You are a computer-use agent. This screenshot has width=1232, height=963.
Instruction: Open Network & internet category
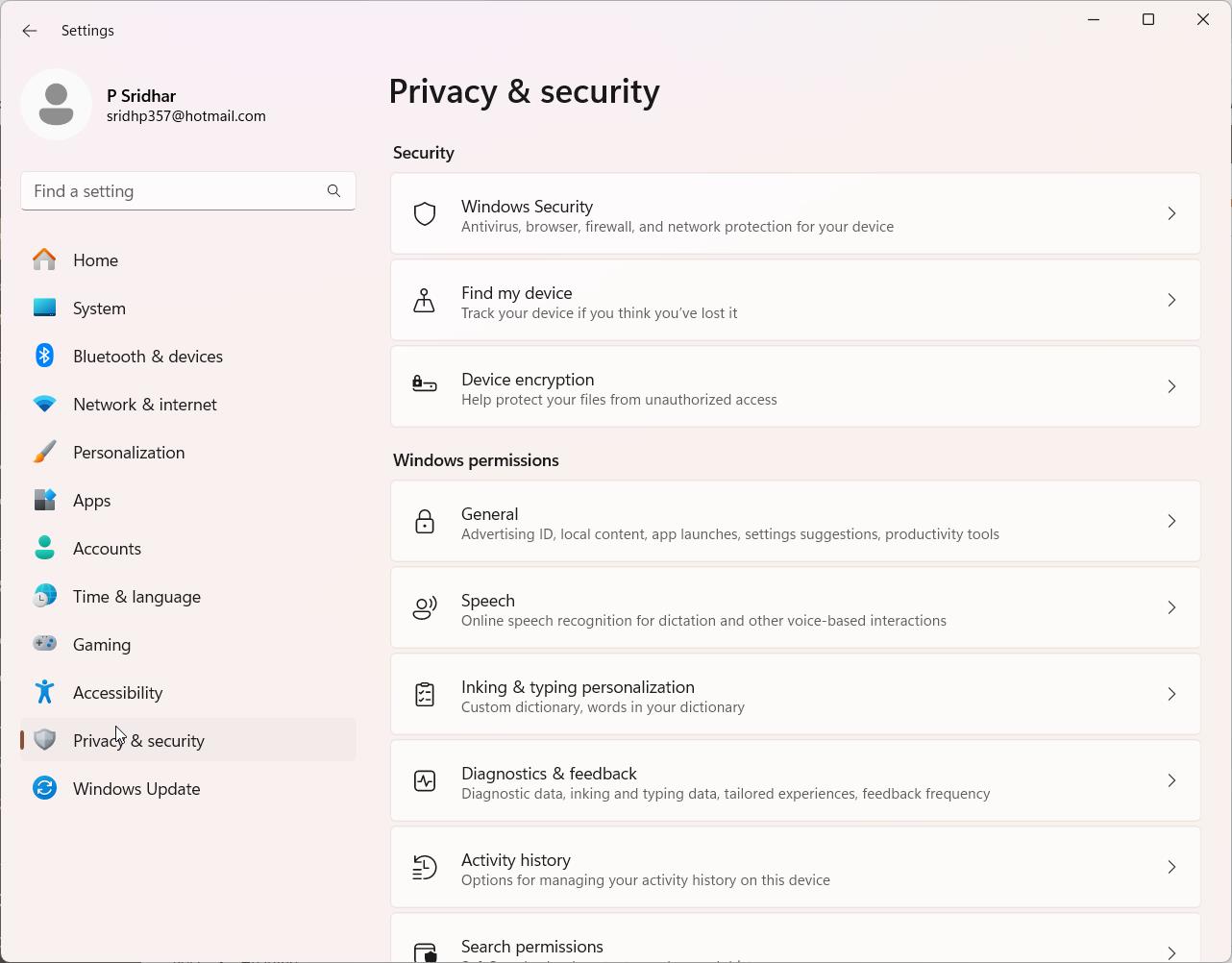pyautogui.click(x=188, y=404)
